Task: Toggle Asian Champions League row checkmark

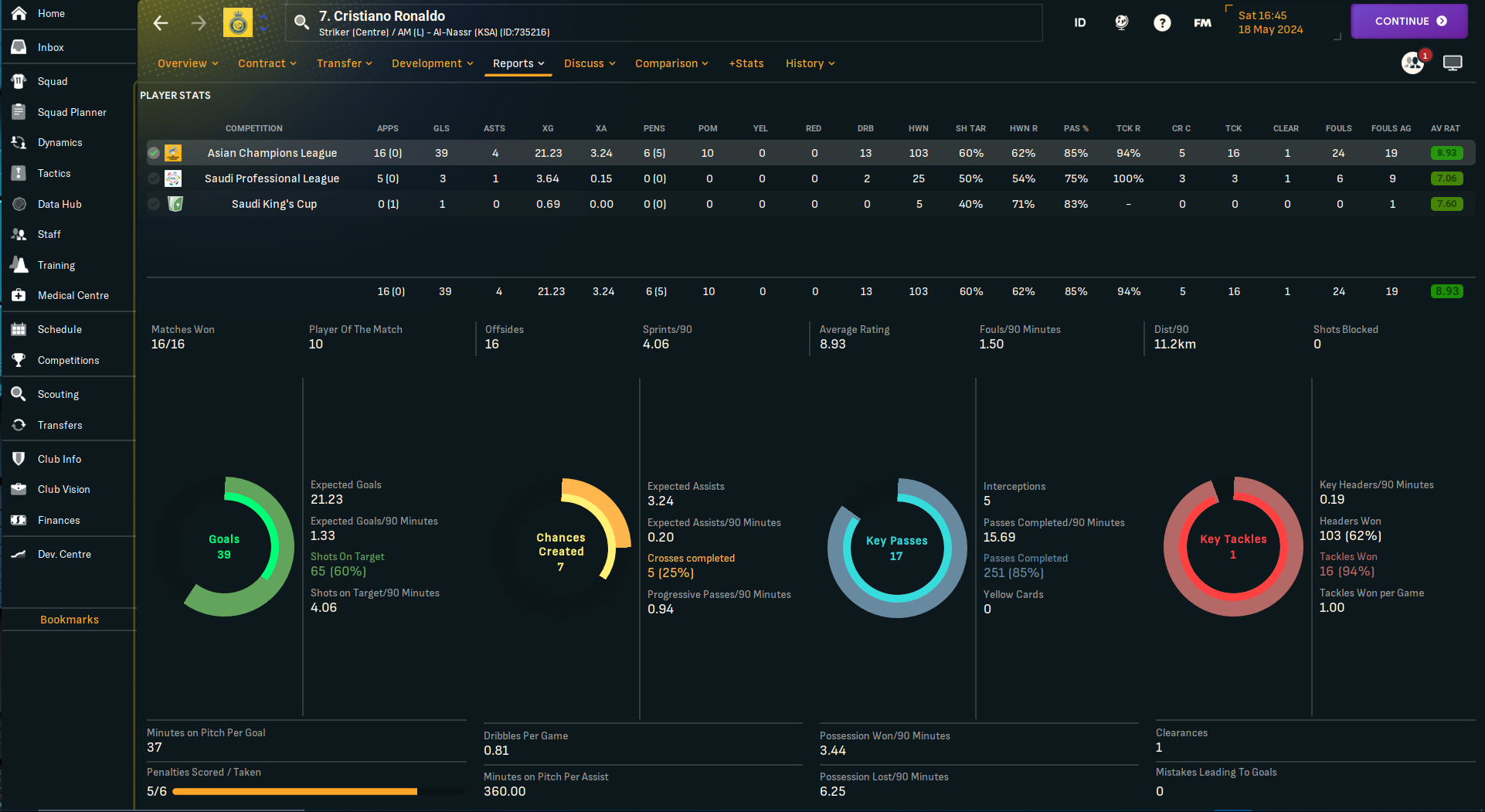Action: coord(154,153)
